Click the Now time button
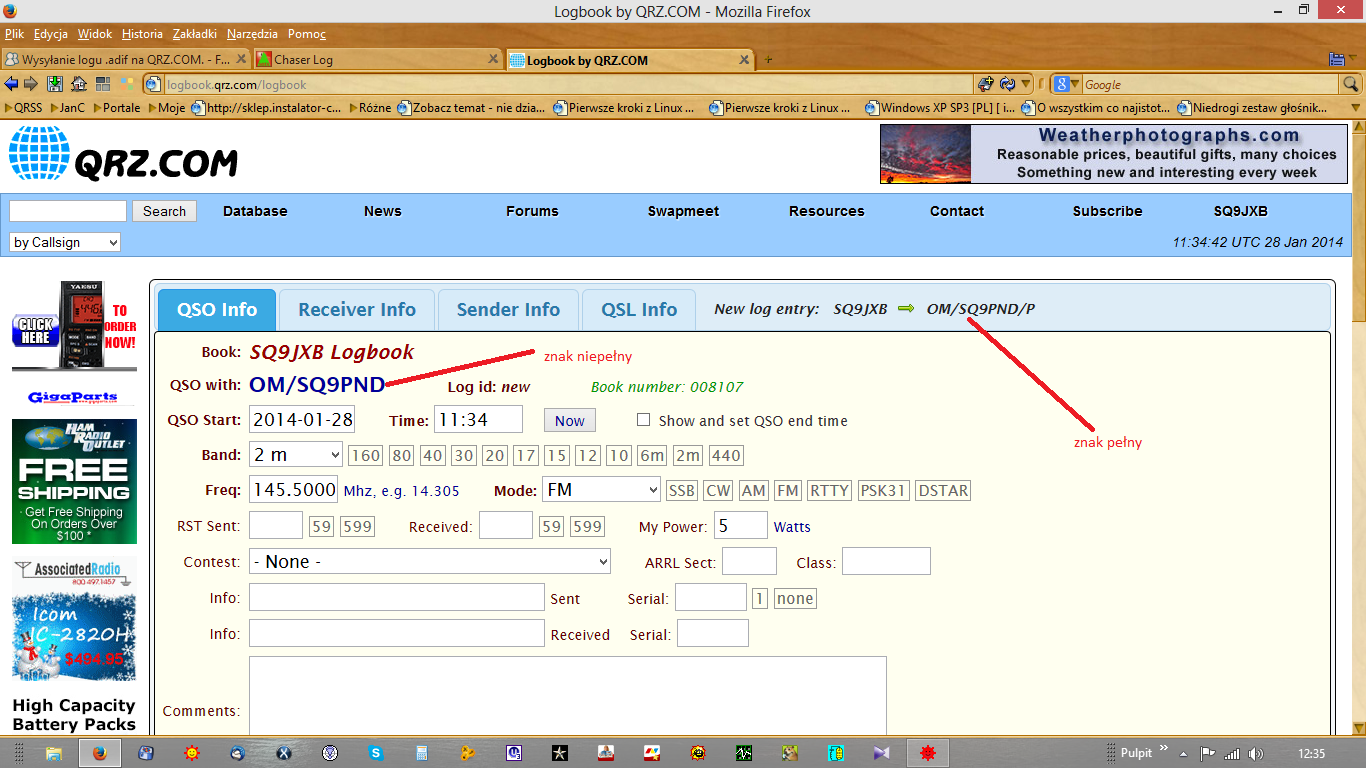This screenshot has height=768, width=1366. pos(570,421)
